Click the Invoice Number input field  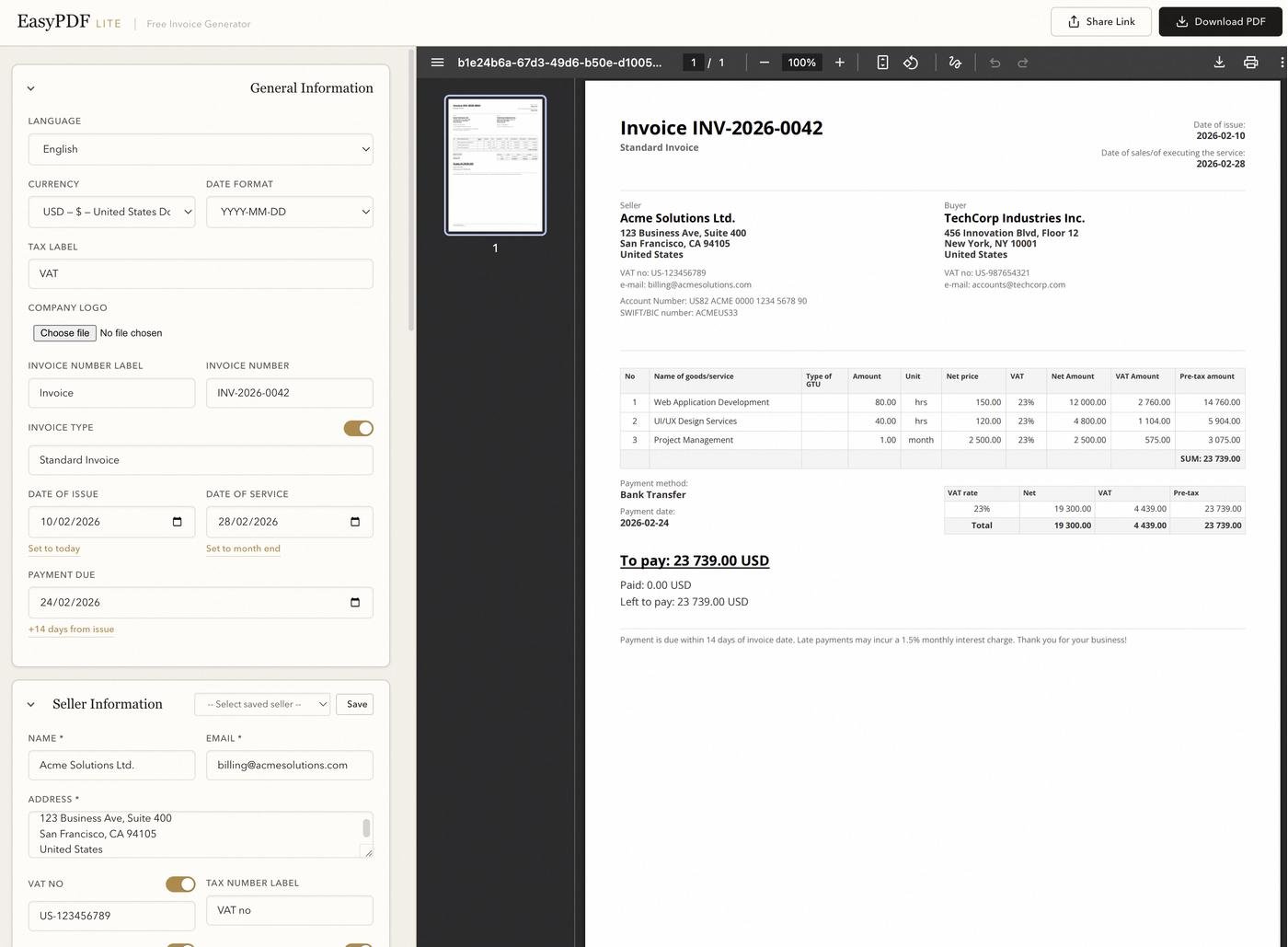289,393
